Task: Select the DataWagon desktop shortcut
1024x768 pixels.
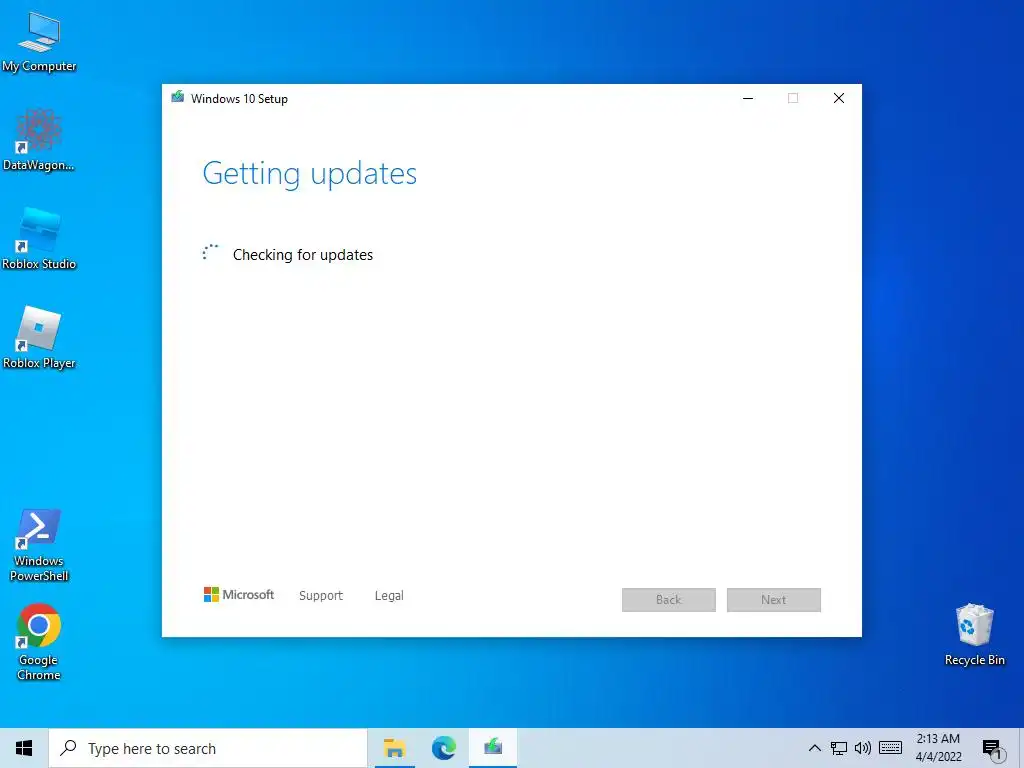Action: pyautogui.click(x=39, y=140)
